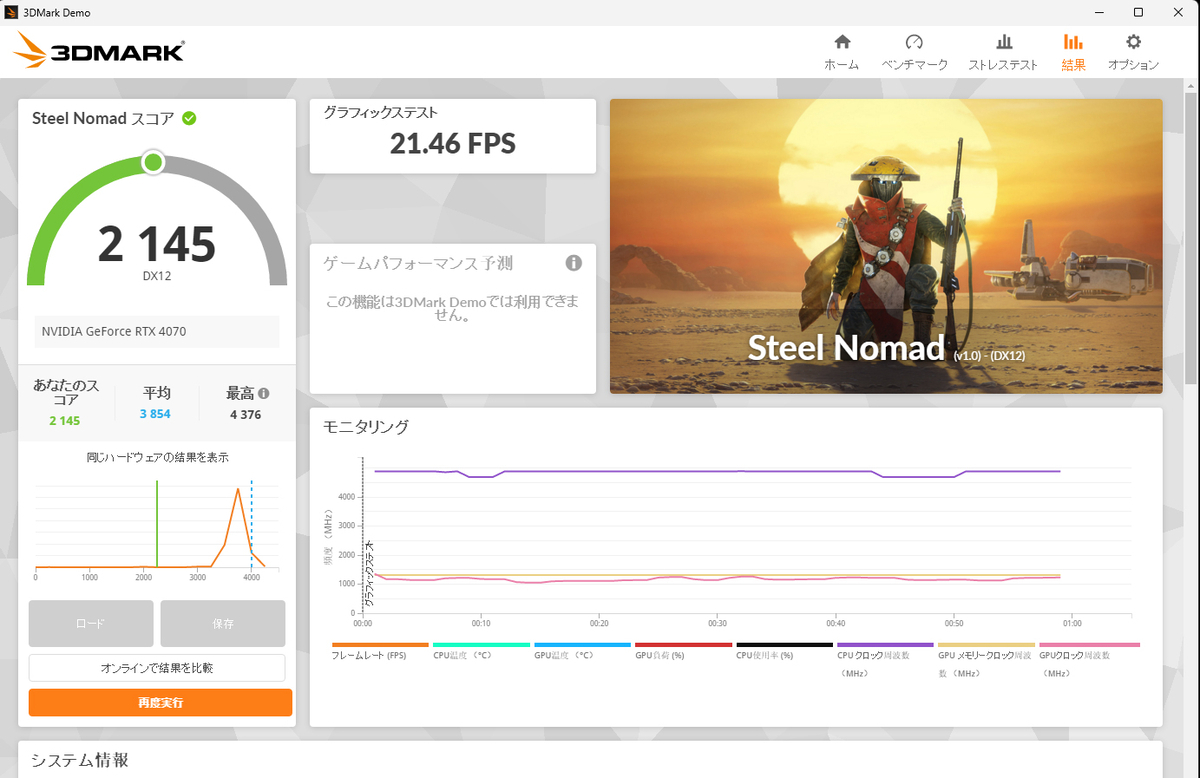
Task: Toggle CPU温度 legend swatch
Action: (x=481, y=645)
